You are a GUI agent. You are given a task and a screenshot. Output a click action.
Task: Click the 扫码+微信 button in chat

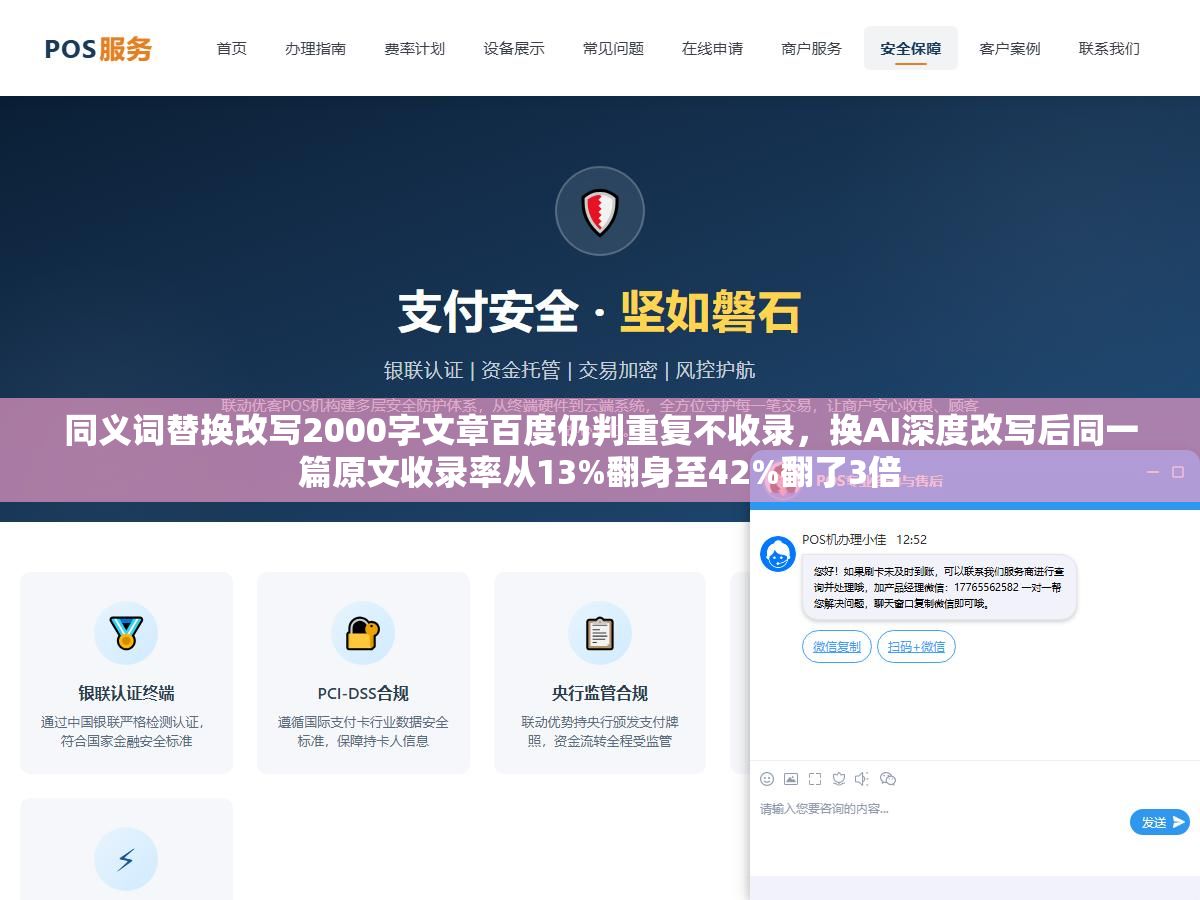[x=916, y=647]
